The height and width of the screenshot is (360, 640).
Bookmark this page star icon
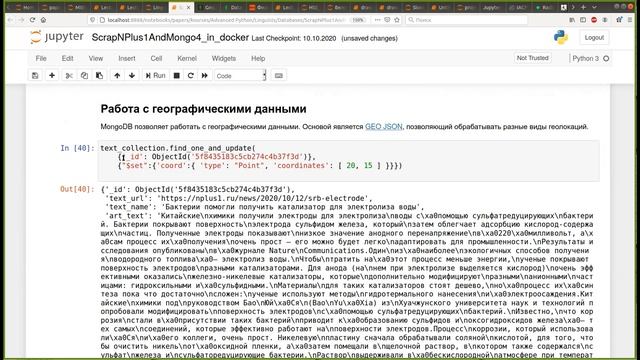[397, 20]
